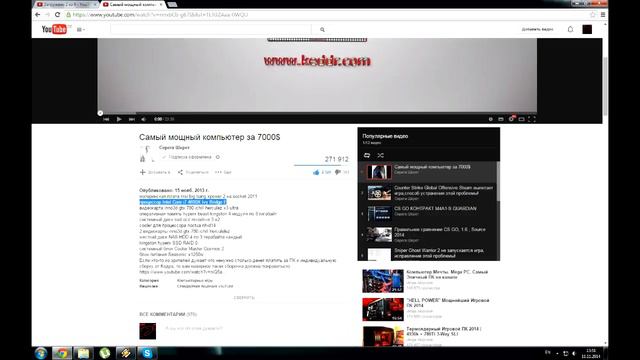Image resolution: width=640 pixels, height=360 pixels.
Task: Click the upload video link in header
Action: point(537,29)
